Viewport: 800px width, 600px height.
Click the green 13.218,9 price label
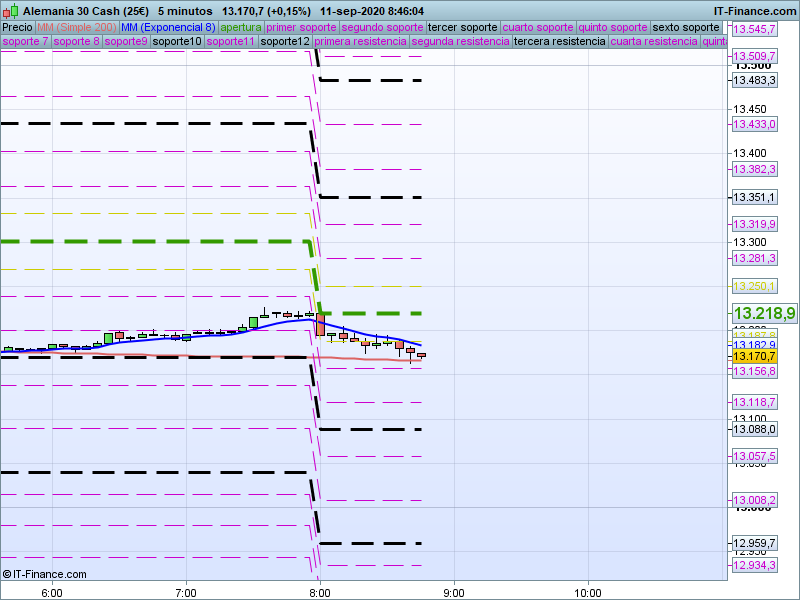(x=764, y=313)
